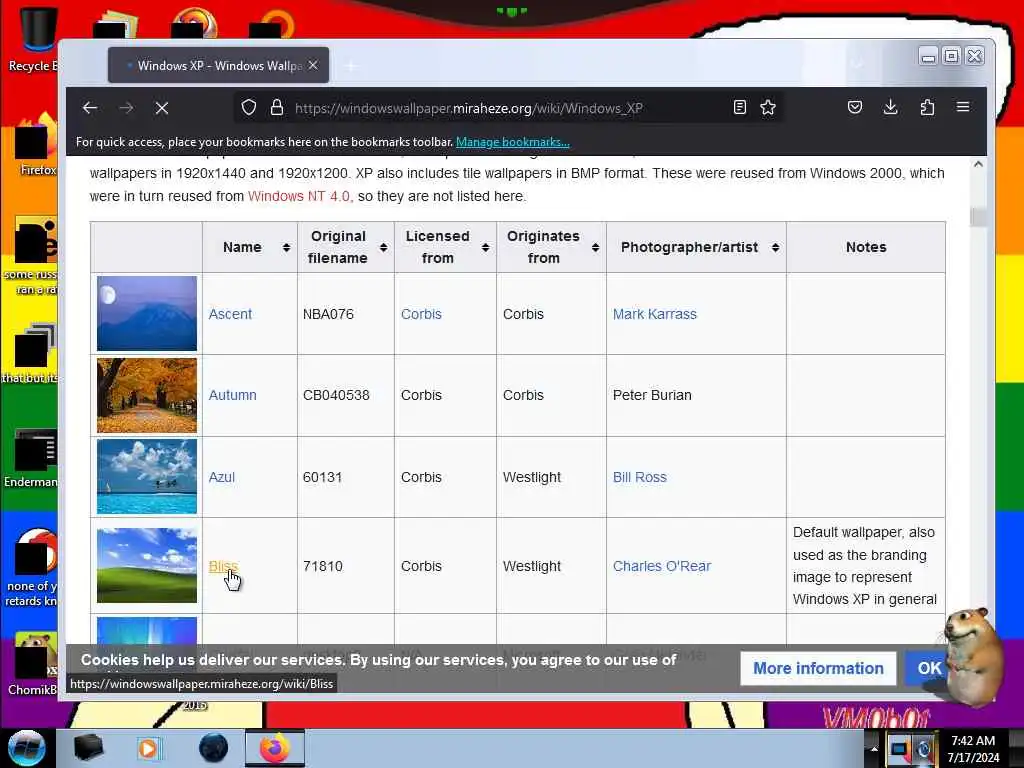The width and height of the screenshot is (1024, 768).
Task: Open the Ascent wallpaper thumbnail
Action: [147, 313]
